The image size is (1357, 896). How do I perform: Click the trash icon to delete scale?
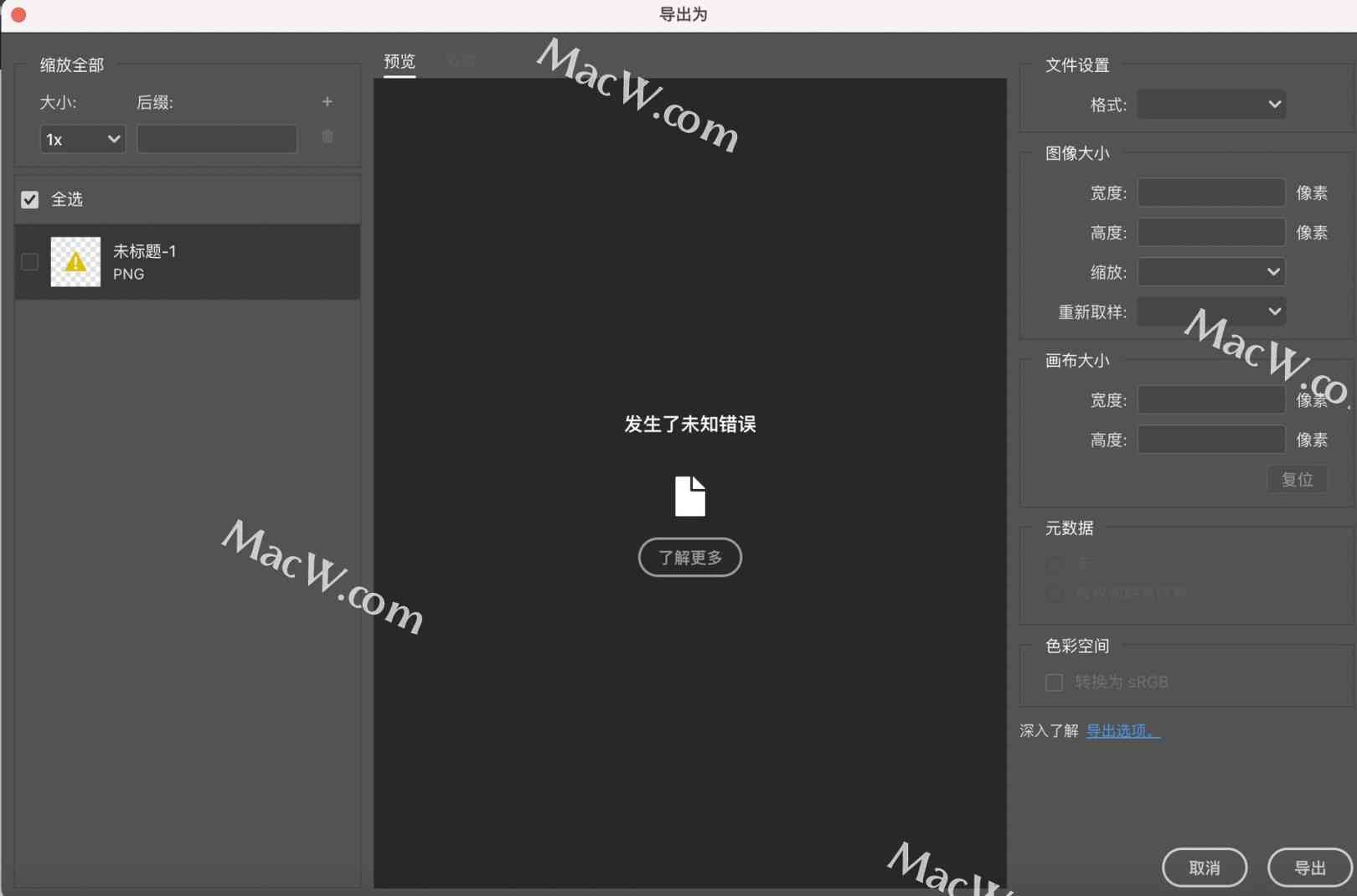(x=328, y=136)
